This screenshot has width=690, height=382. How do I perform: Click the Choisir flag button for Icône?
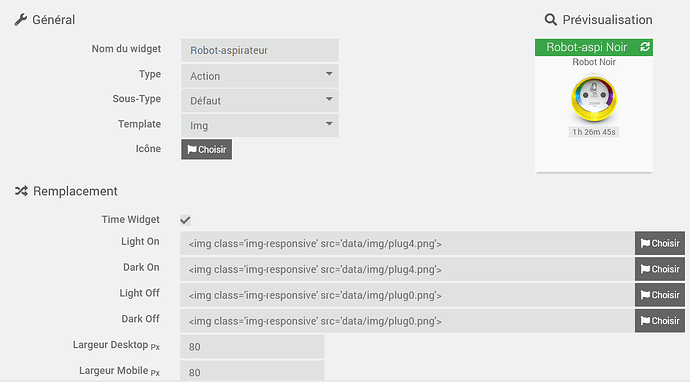pyautogui.click(x=206, y=149)
